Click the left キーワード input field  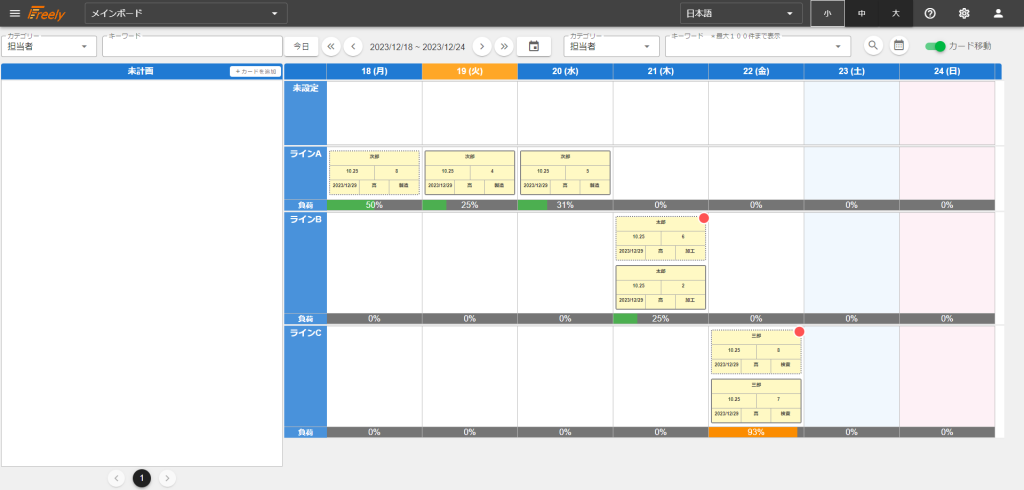pos(192,47)
